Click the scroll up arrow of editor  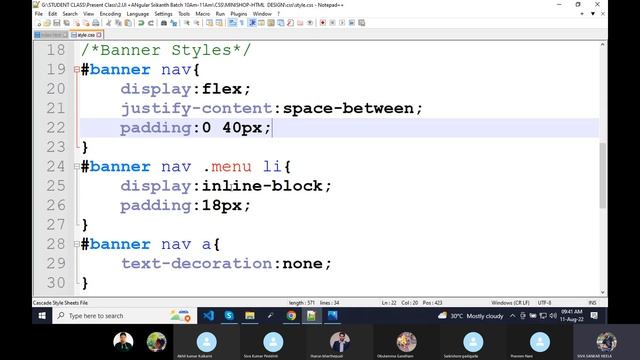[x=602, y=44]
